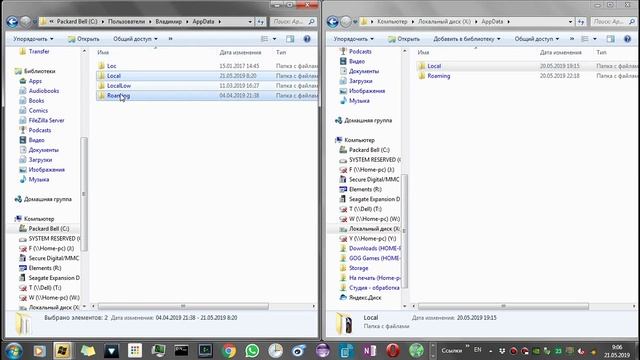The image size is (640, 360).
Task: Select Домашняя группа in right navigation pane
Action: point(368,120)
